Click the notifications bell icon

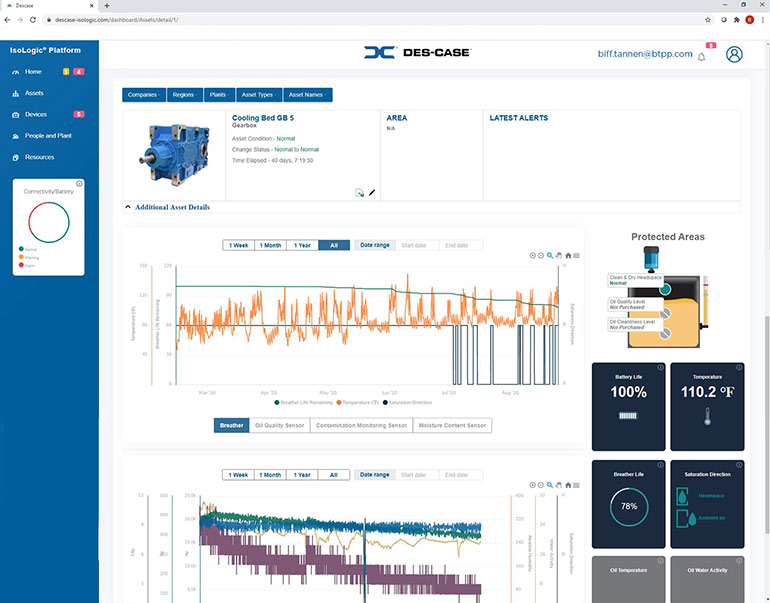coord(702,57)
